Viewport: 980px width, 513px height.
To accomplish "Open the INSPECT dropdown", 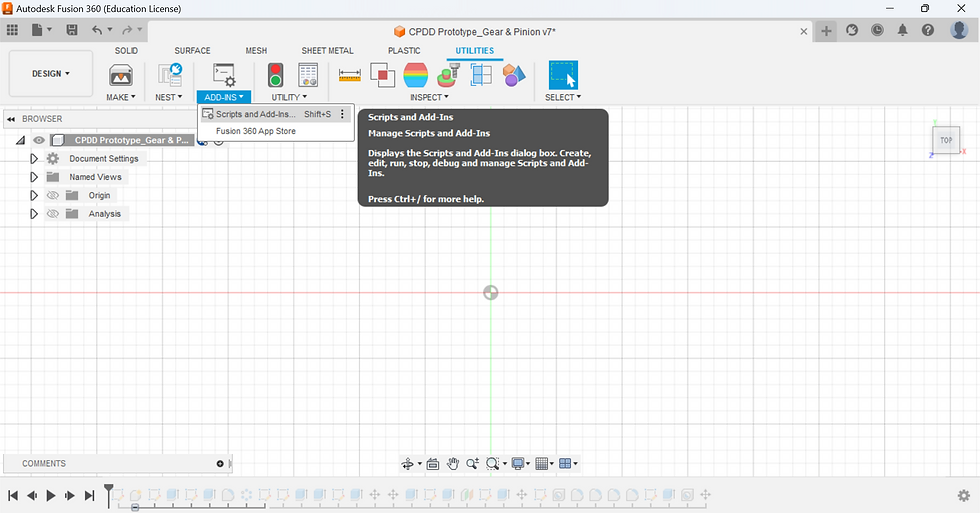I will (x=429, y=97).
